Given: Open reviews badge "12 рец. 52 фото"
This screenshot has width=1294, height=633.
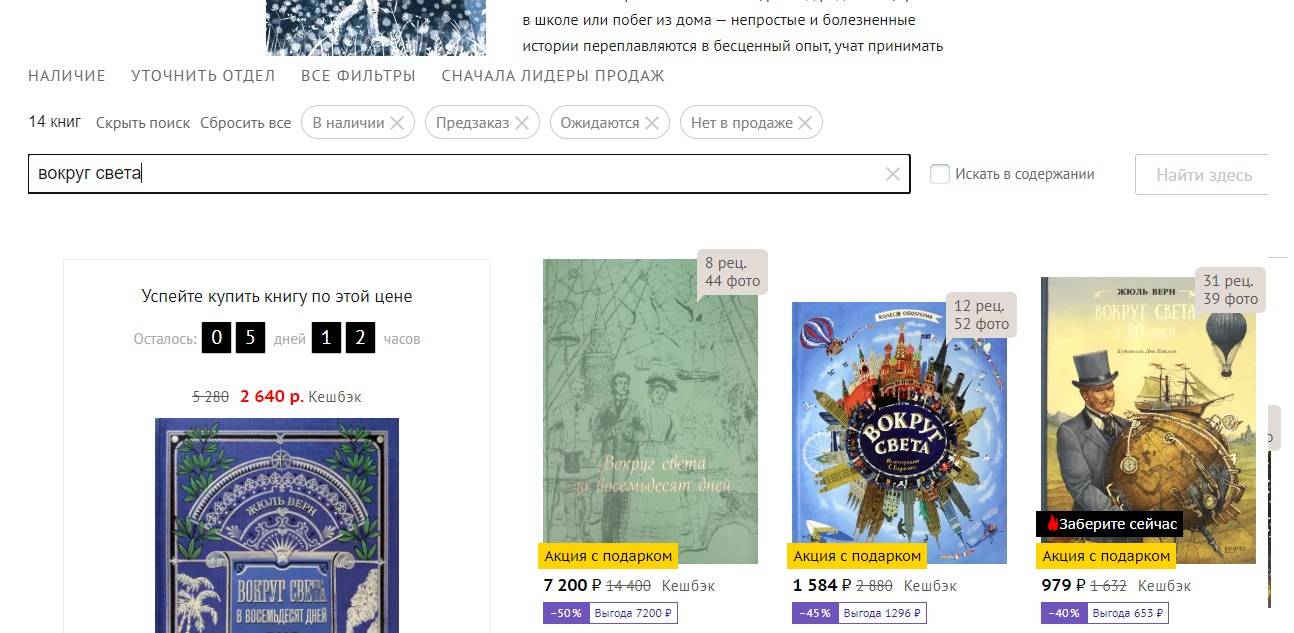Looking at the screenshot, I should 982,314.
